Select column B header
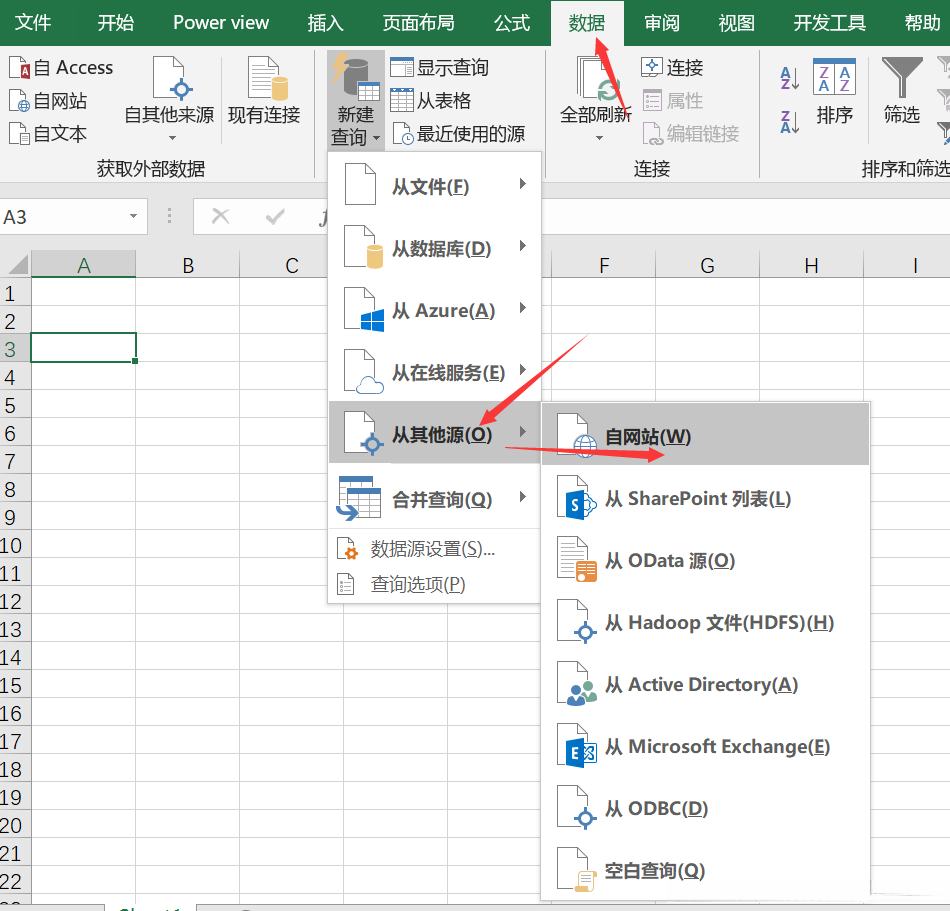This screenshot has height=911, width=950. point(188,265)
